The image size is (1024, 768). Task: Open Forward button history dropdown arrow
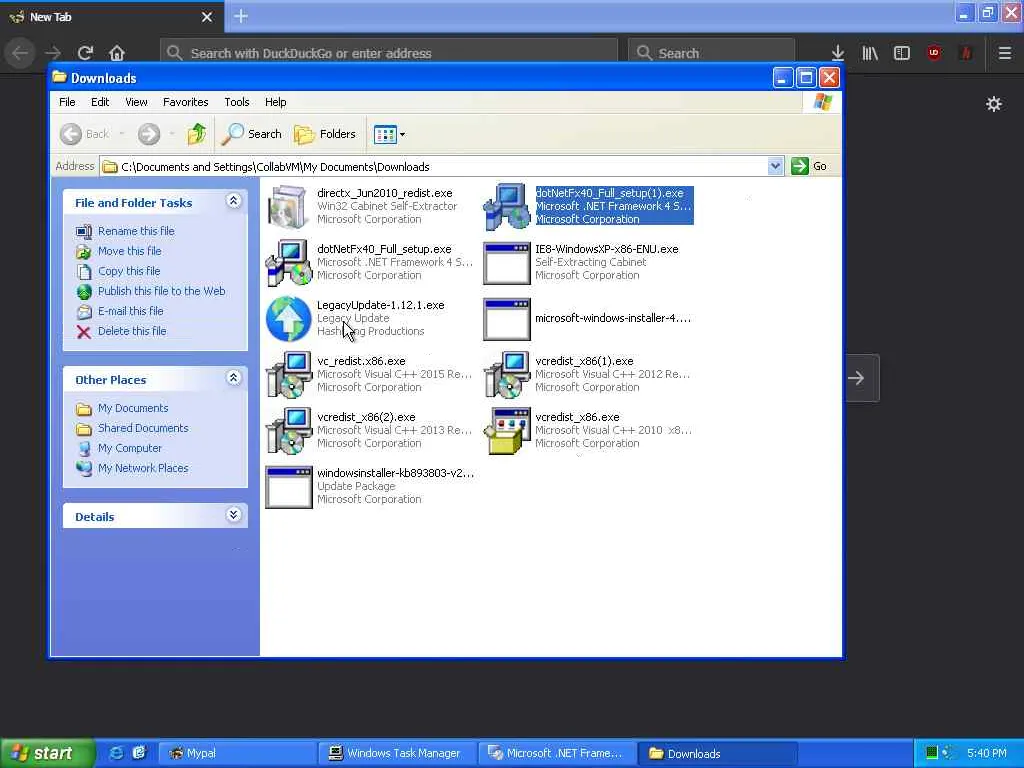[172, 134]
